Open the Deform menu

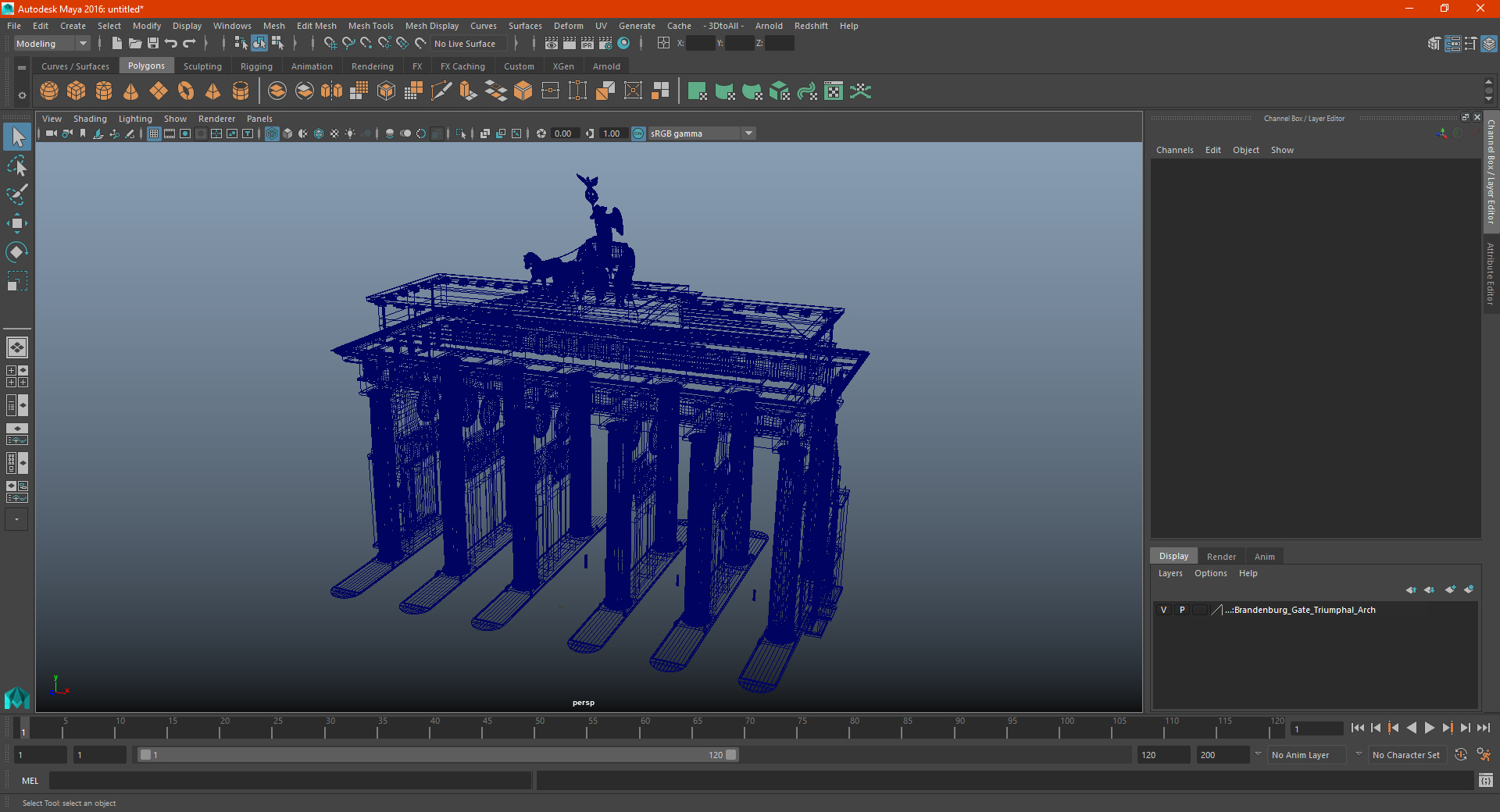pos(569,26)
